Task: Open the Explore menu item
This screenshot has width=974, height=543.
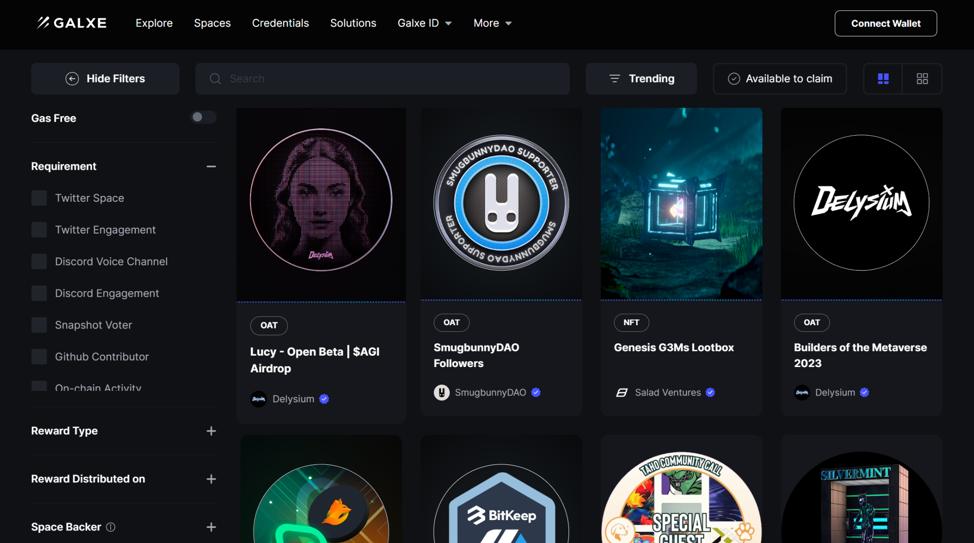Action: pyautogui.click(x=154, y=23)
